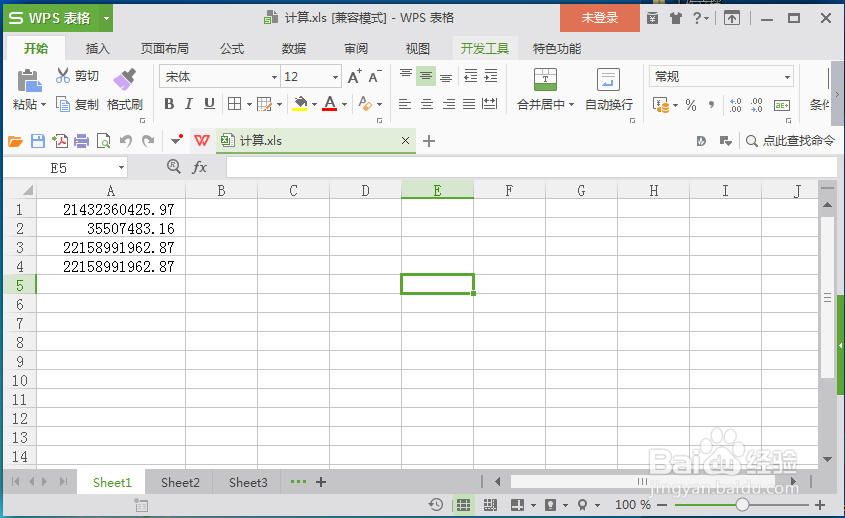Viewport: 845px width, 518px height.
Task: Expand the font color dropdown arrow
Action: coord(344,104)
